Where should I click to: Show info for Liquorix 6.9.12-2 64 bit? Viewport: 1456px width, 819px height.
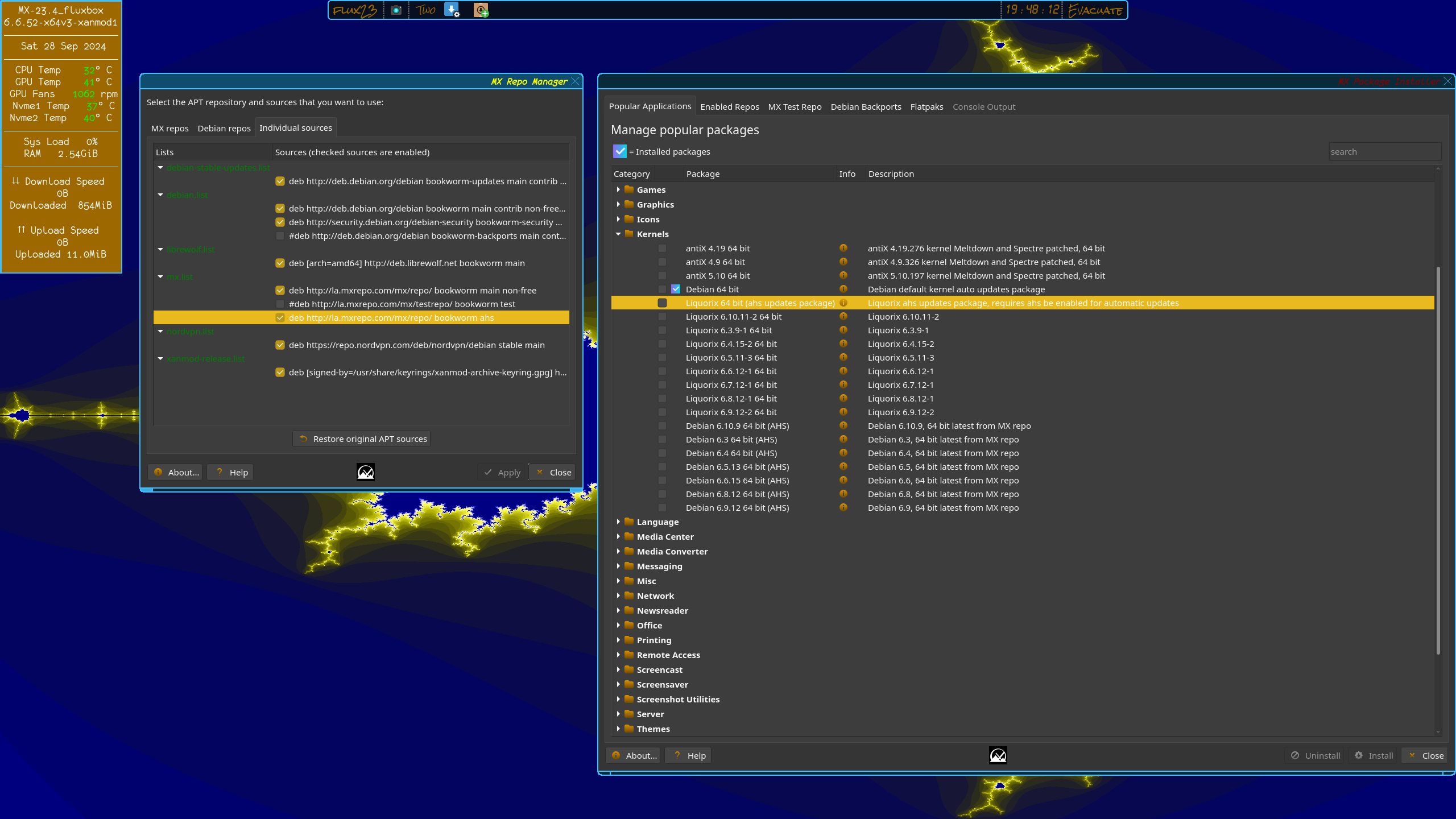(x=843, y=412)
